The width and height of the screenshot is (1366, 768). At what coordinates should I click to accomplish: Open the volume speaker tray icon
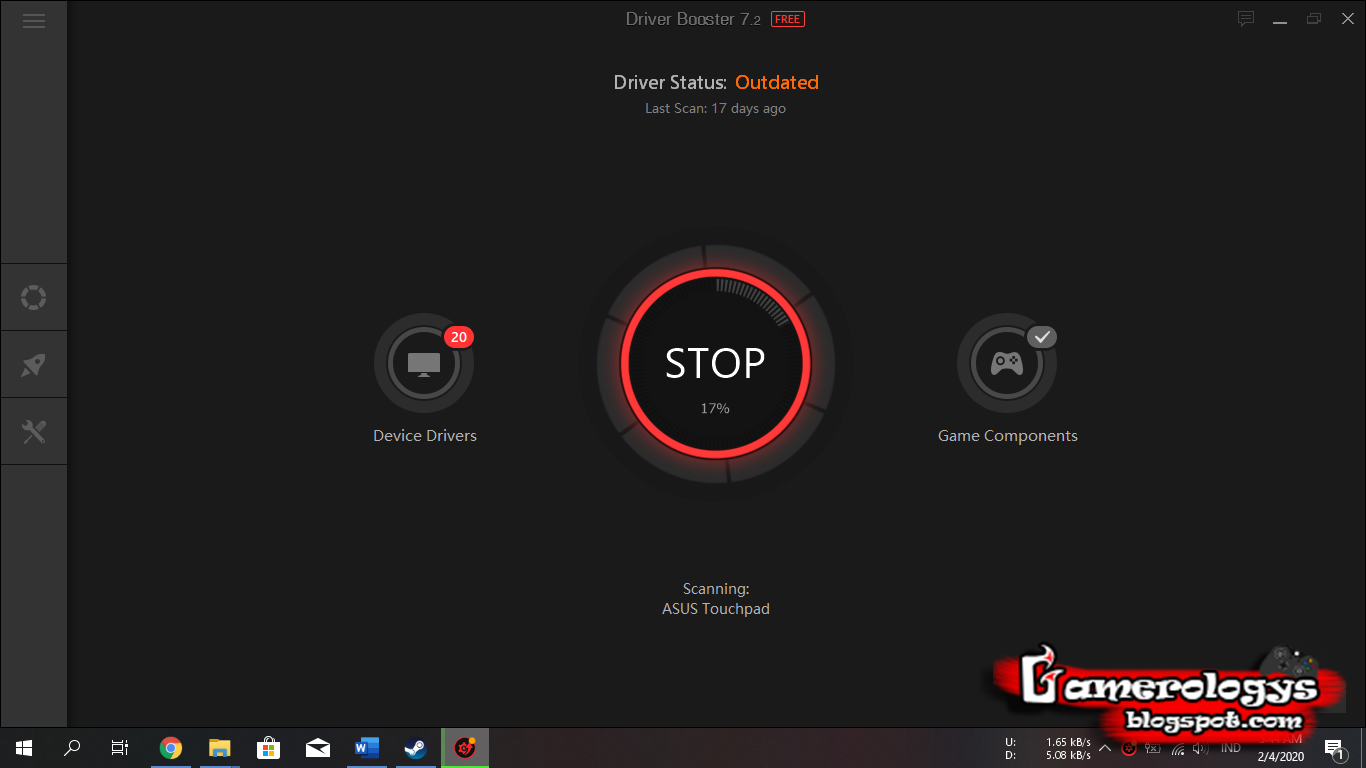click(x=1200, y=748)
